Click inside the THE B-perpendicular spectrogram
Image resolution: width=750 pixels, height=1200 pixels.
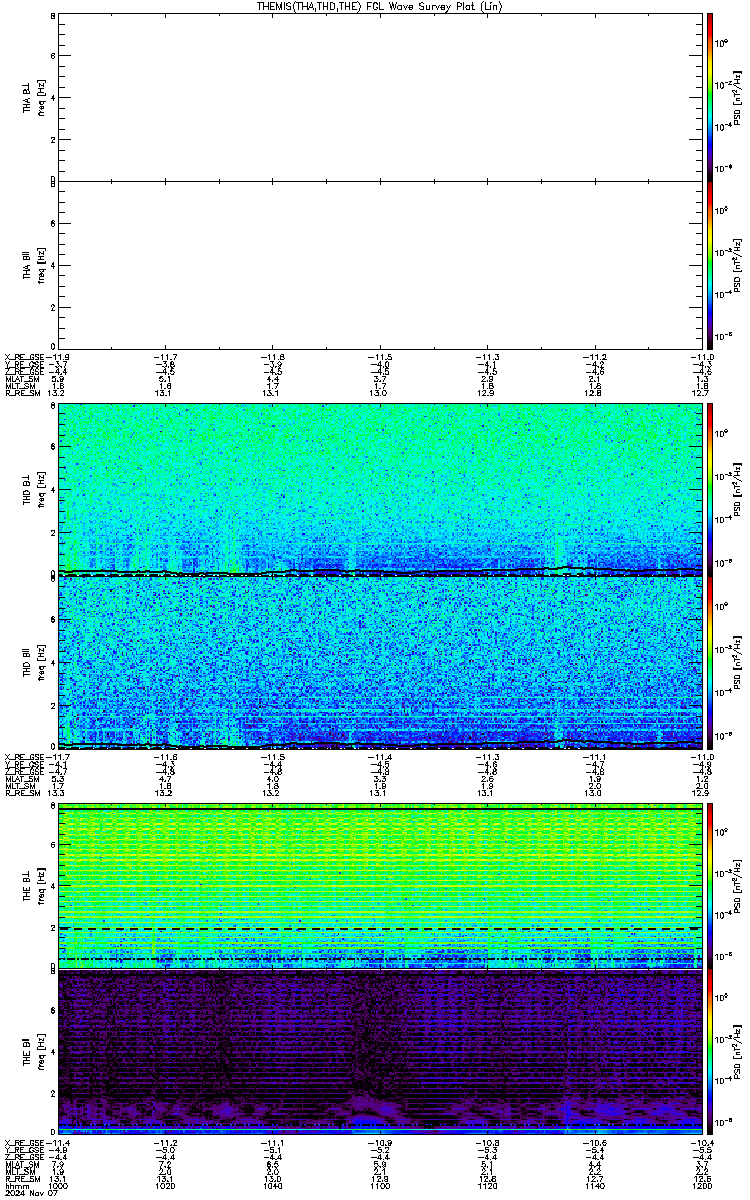(x=380, y=886)
